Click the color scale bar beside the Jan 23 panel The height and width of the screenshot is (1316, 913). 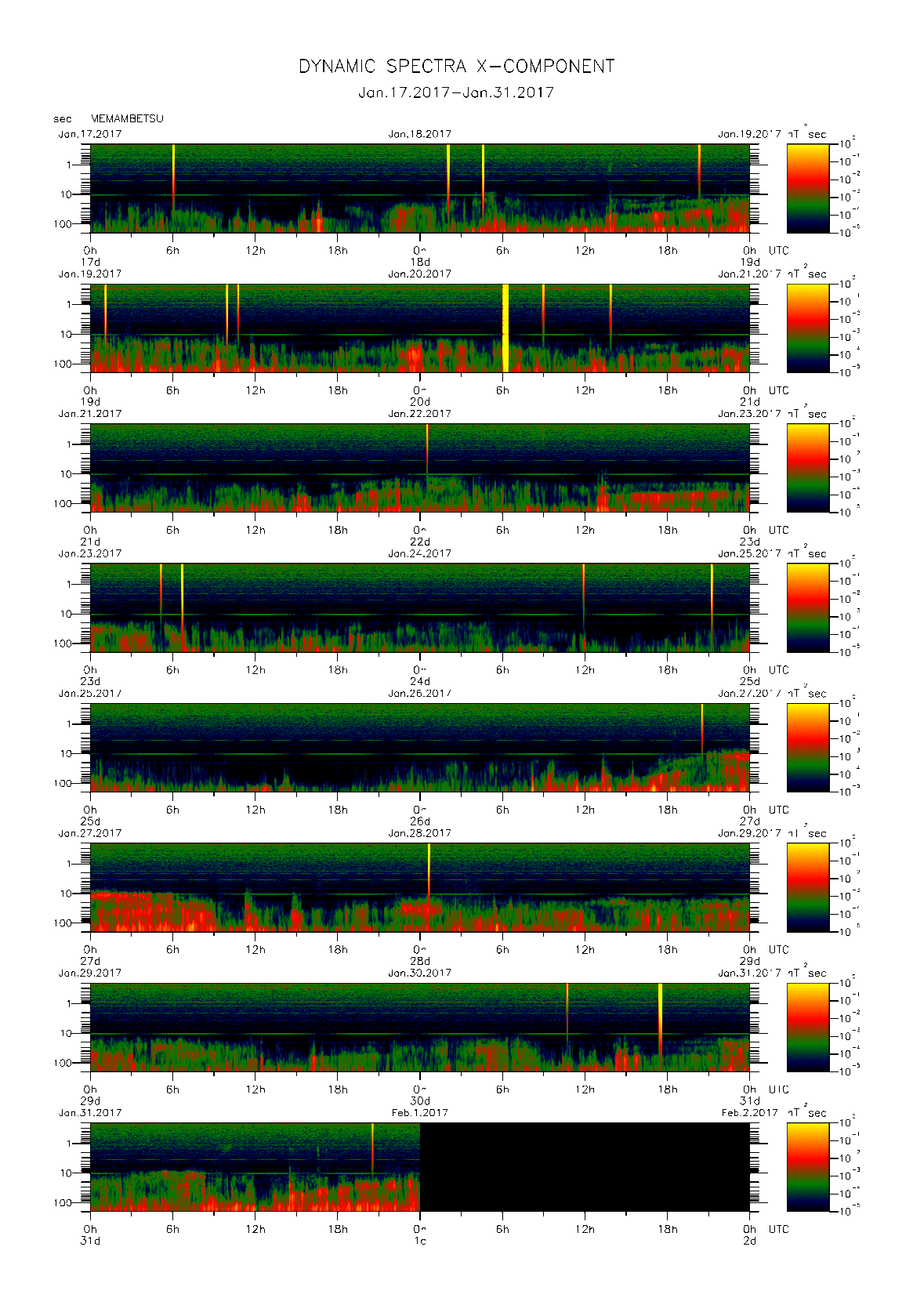click(x=808, y=607)
